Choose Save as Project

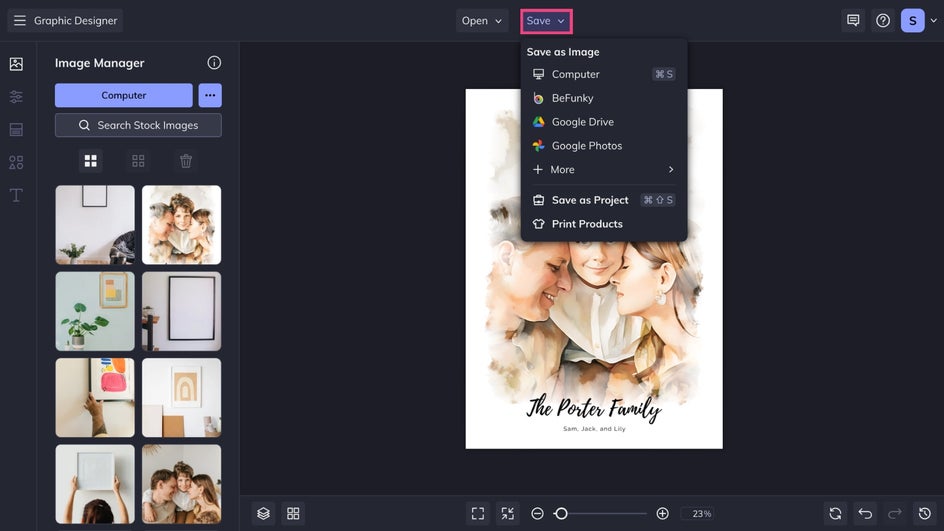tap(604, 200)
